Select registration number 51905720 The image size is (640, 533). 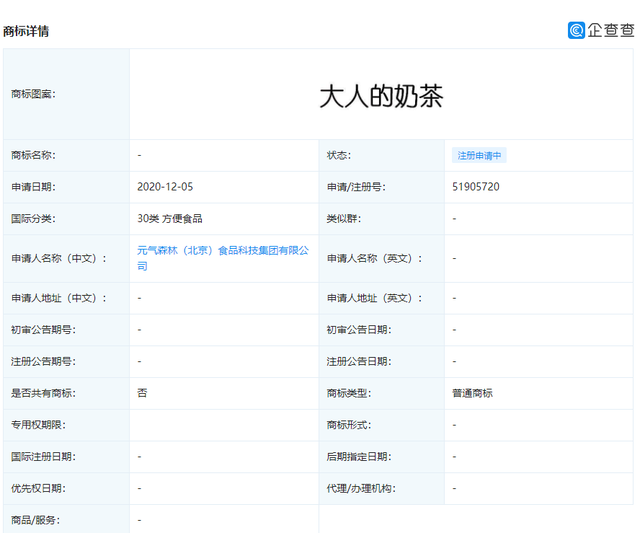point(476,187)
